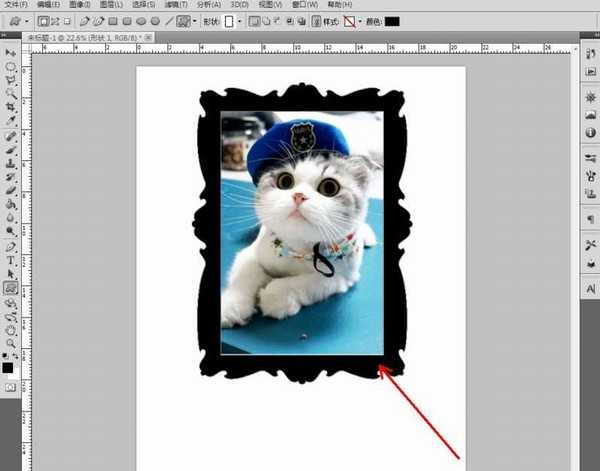Open the Info panel icon
This screenshot has height=471, width=600.
(x=589, y=136)
